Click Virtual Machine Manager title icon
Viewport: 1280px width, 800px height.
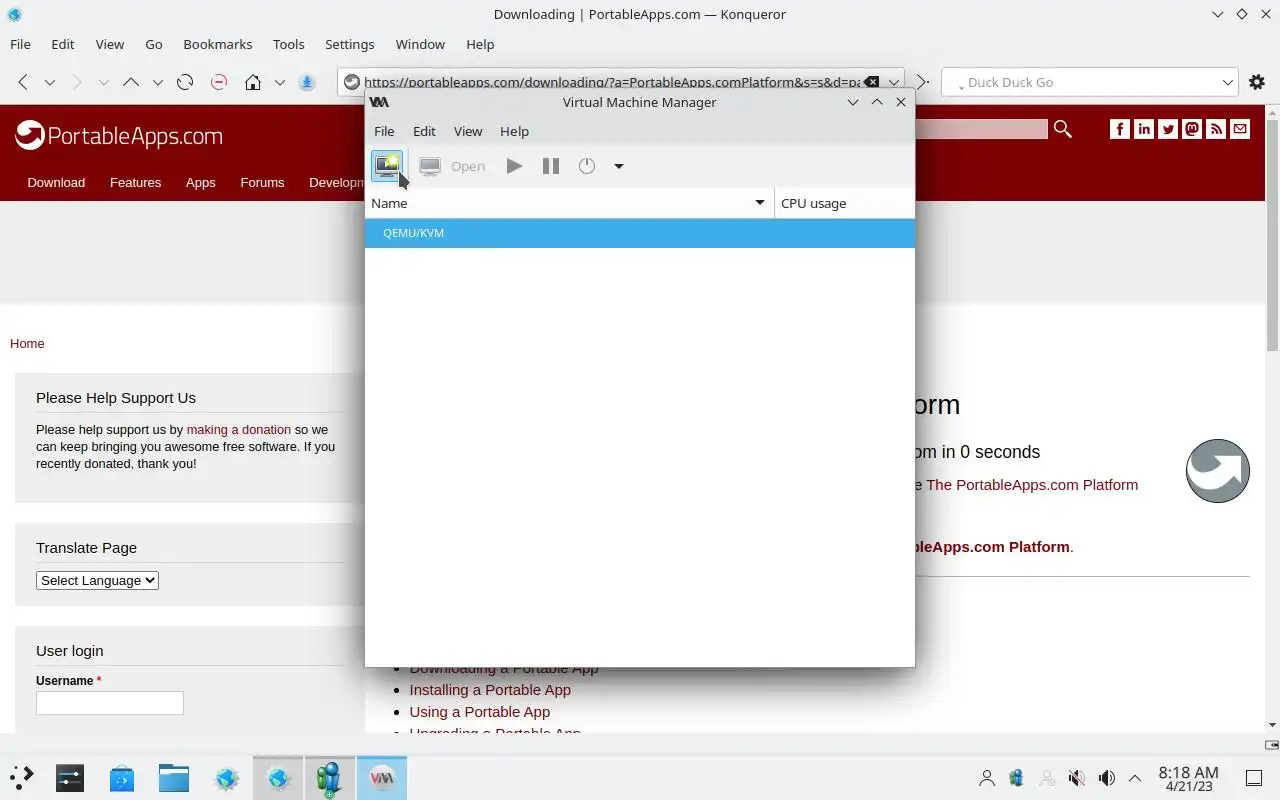coord(379,102)
